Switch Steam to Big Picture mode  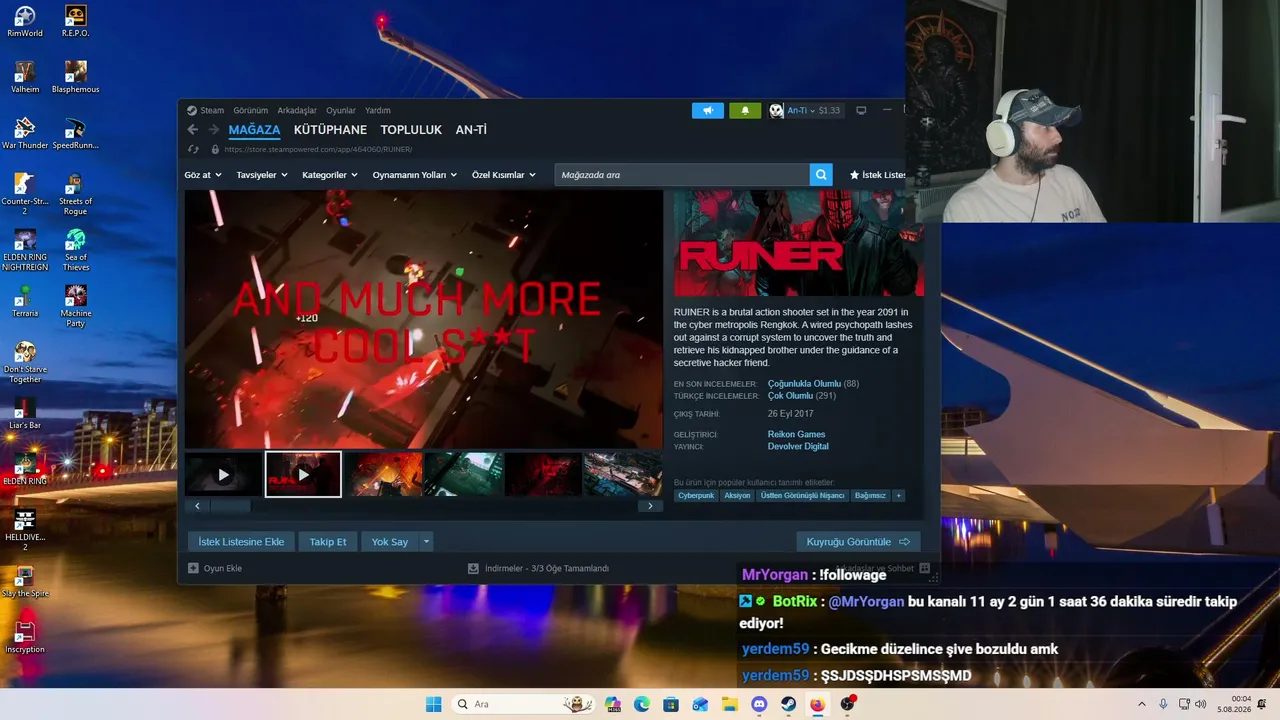(861, 110)
